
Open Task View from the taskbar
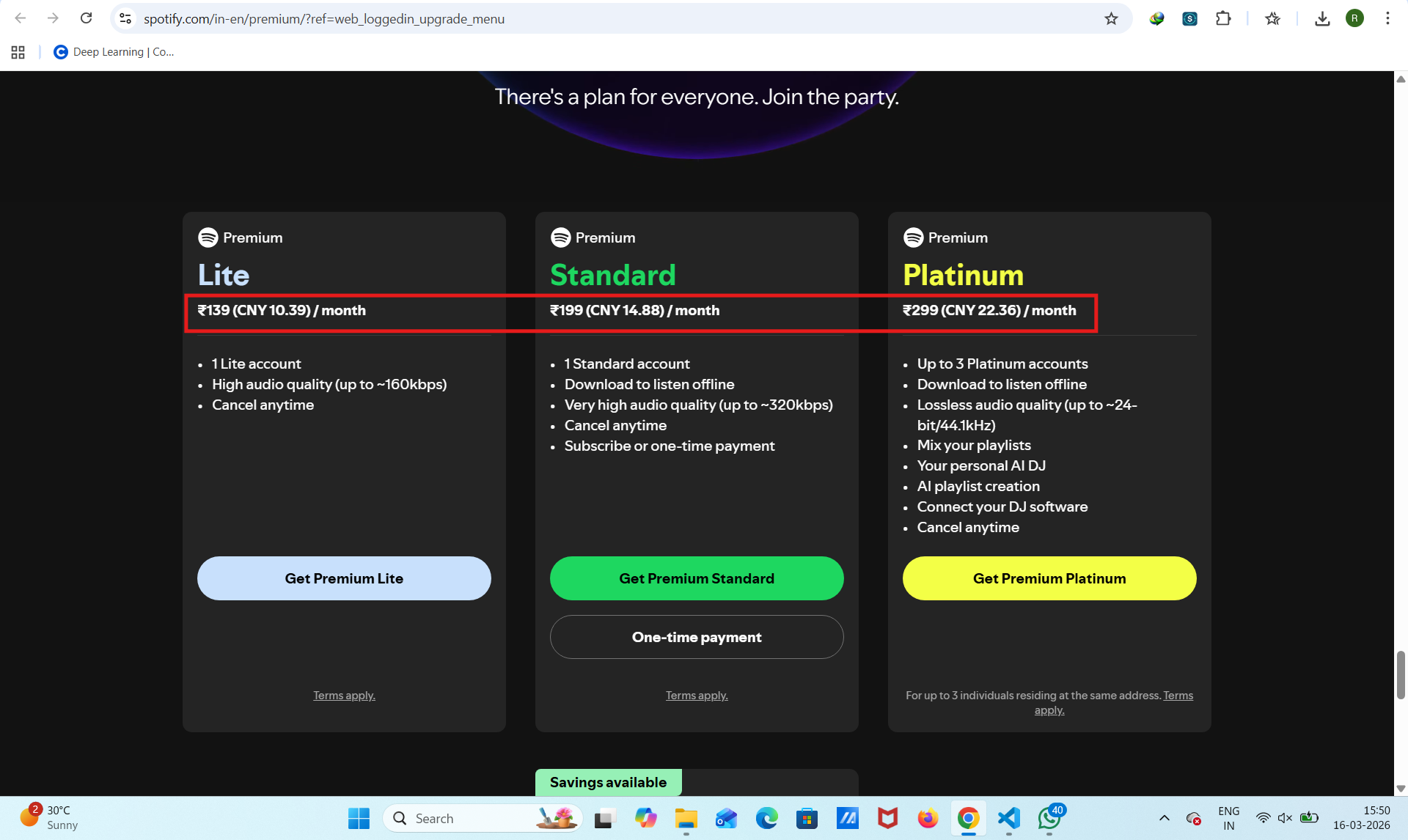pos(605,818)
